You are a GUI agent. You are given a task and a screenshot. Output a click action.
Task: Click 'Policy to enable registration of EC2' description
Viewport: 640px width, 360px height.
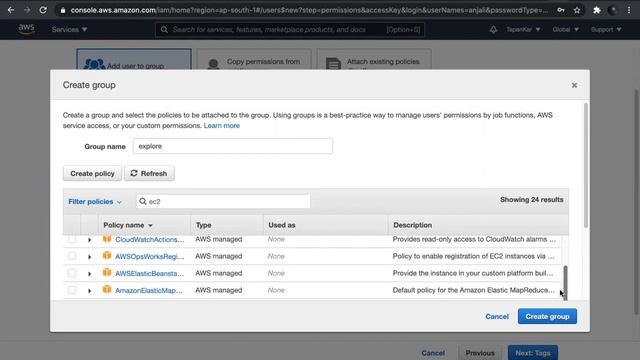coord(473,256)
